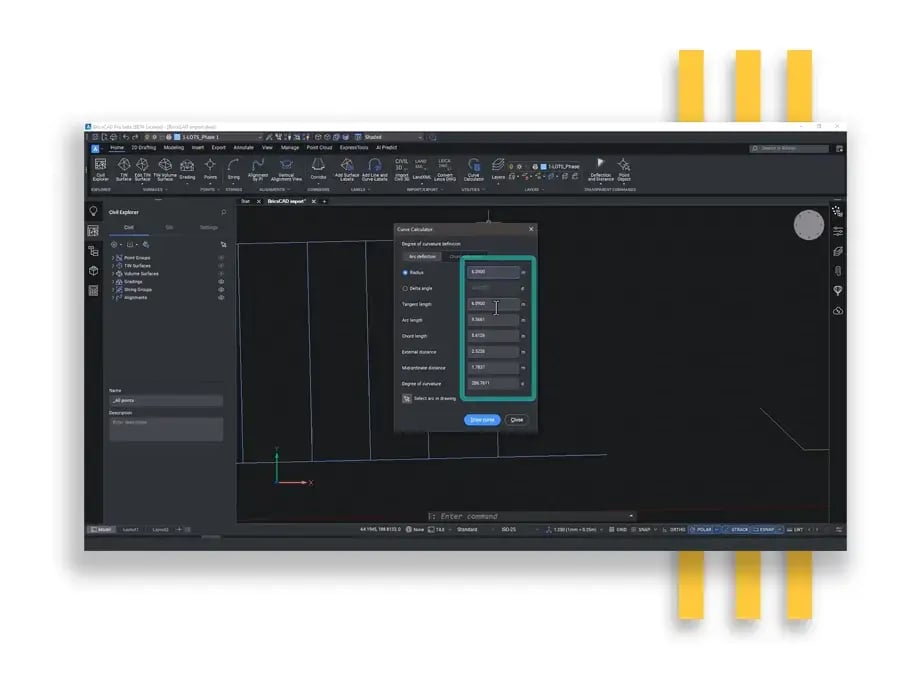Toggle visibility of String Groups item
Screen dimensions: 917x690
click(x=221, y=289)
